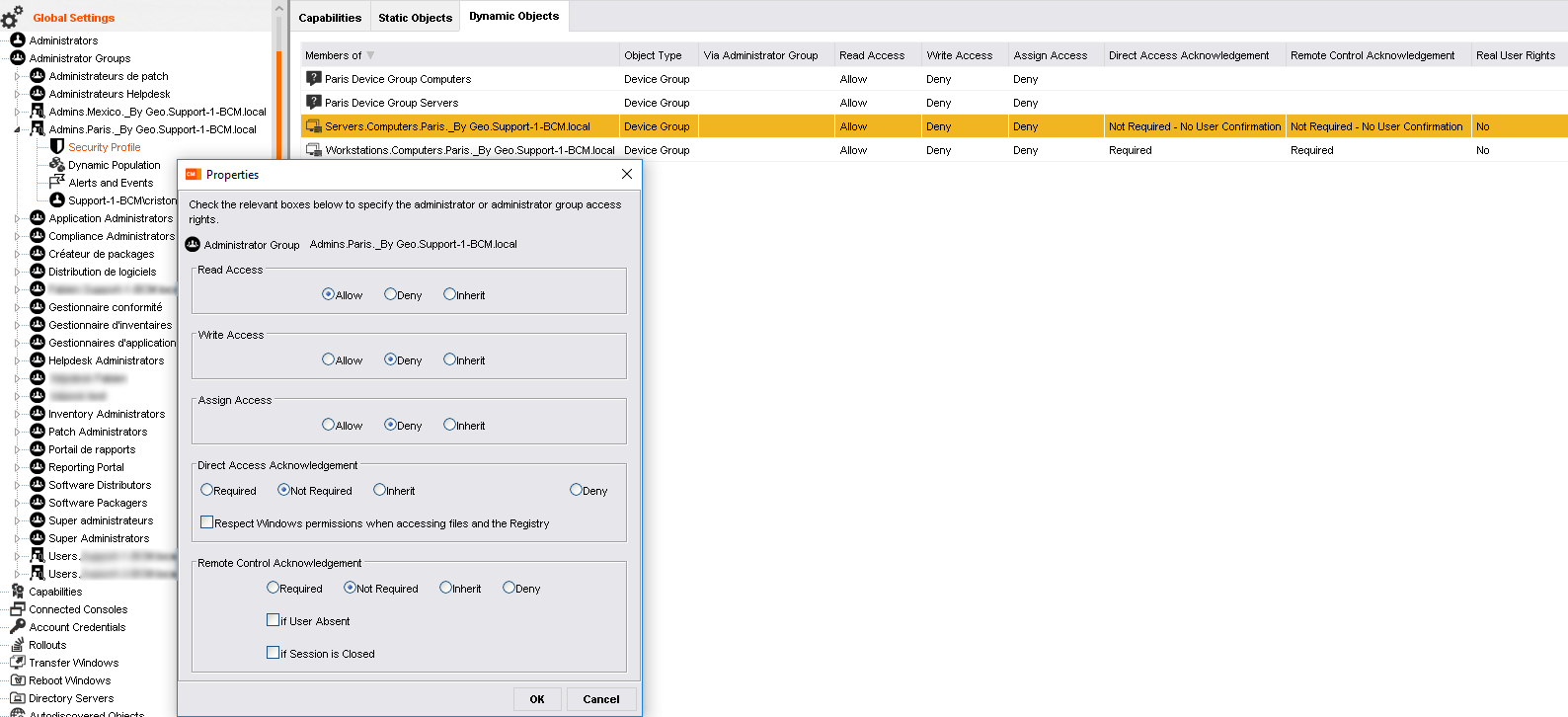
Task: Collapse the Admins.Paris group node
Action: [17, 129]
